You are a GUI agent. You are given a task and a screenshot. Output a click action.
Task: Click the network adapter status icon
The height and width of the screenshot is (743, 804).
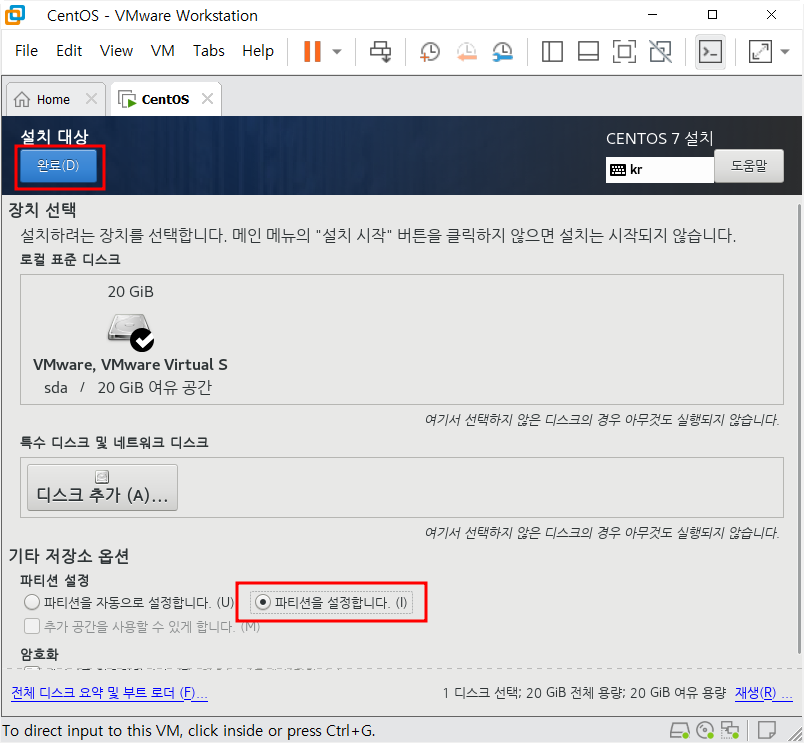tap(730, 730)
